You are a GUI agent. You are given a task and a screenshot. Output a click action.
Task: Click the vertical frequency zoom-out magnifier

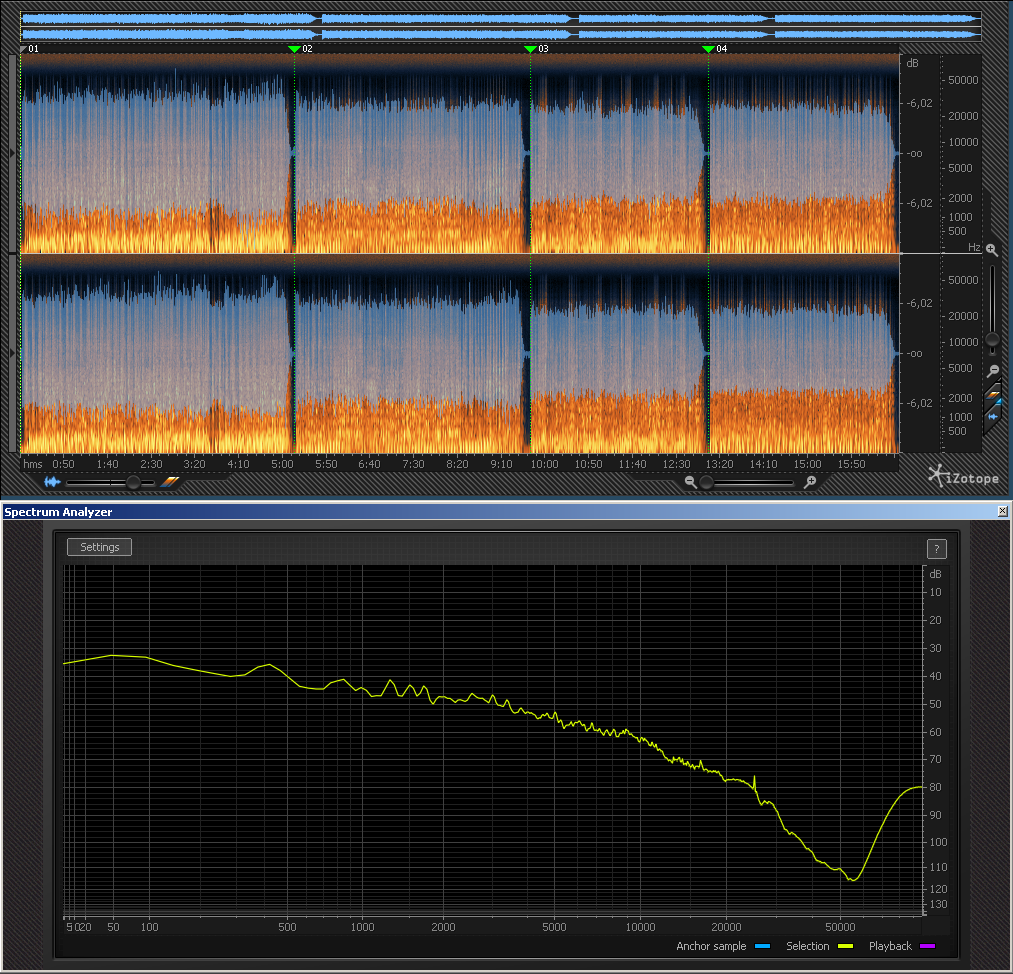click(992, 371)
